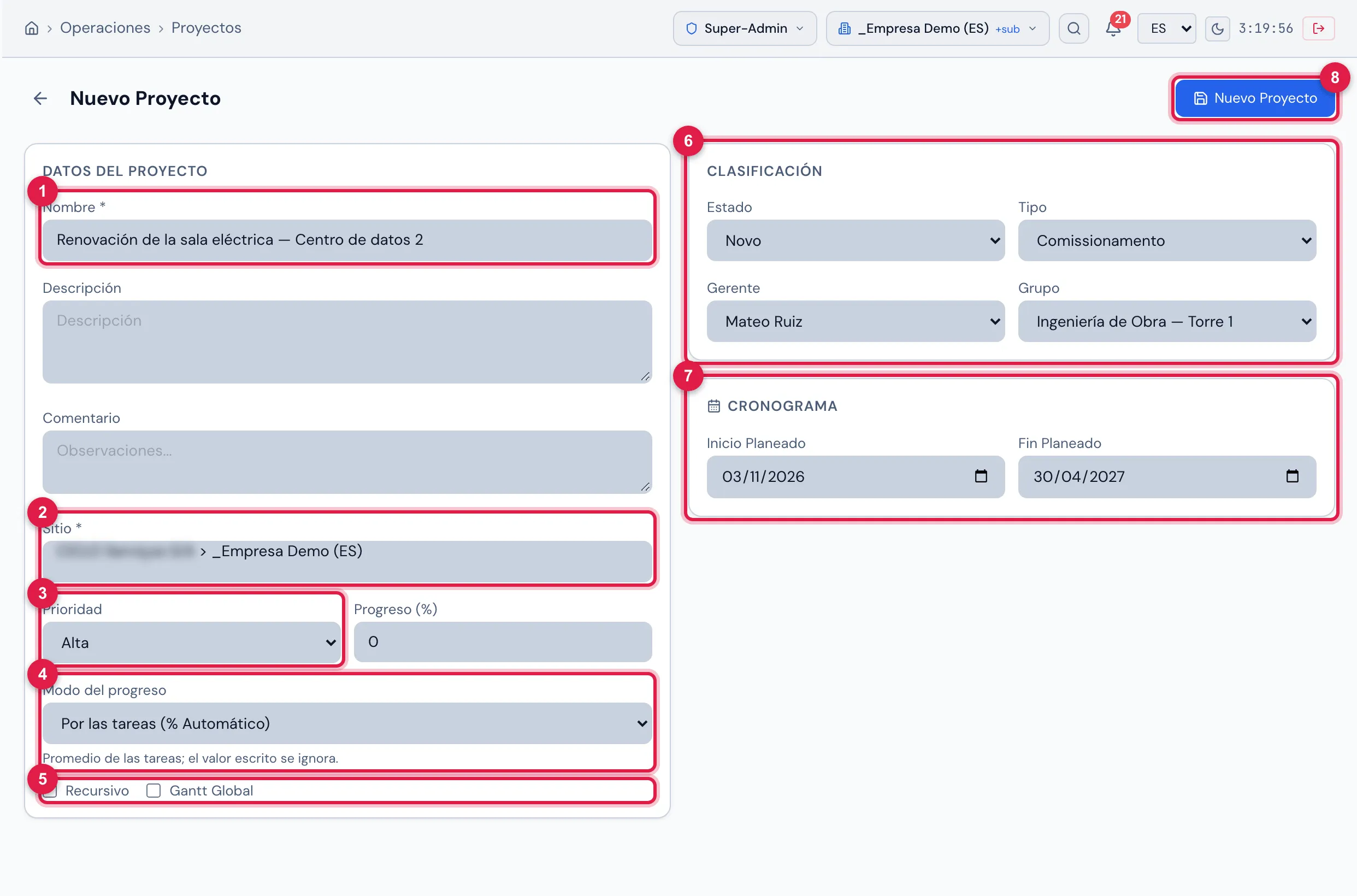This screenshot has width=1357, height=896.
Task: Change the ES language selector
Action: pos(1166,28)
